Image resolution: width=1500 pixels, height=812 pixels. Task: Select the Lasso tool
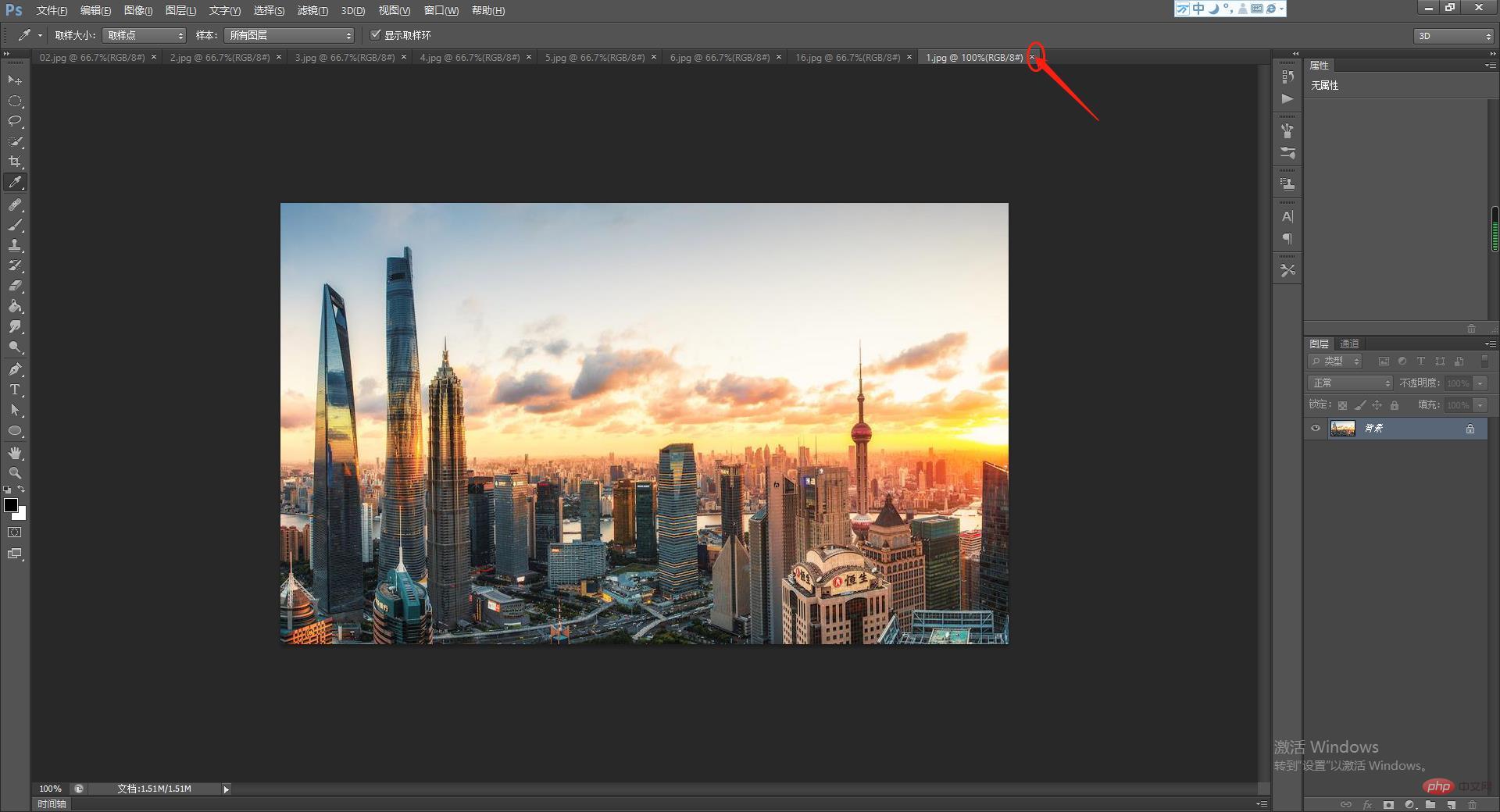[15, 121]
